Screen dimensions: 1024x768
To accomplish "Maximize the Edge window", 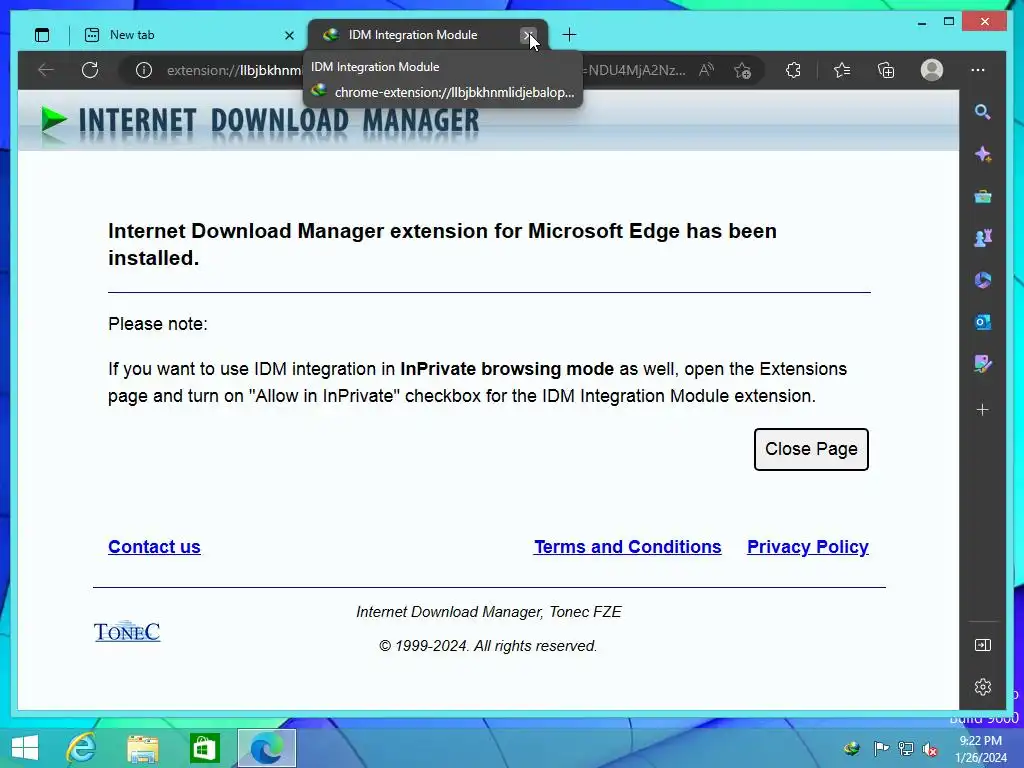I will [949, 22].
